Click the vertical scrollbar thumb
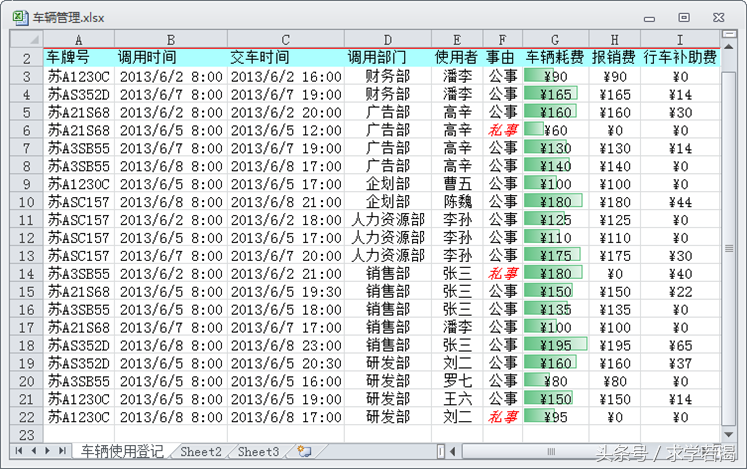The width and height of the screenshot is (747, 469). [729, 248]
